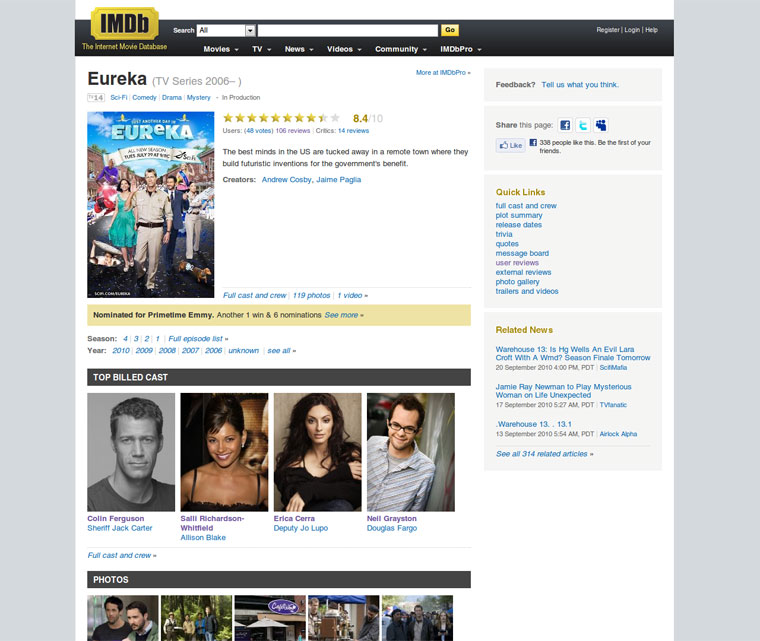Viewport: 760px width, 641px height.
Task: Select year 2006 episodes
Action: pos(213,351)
